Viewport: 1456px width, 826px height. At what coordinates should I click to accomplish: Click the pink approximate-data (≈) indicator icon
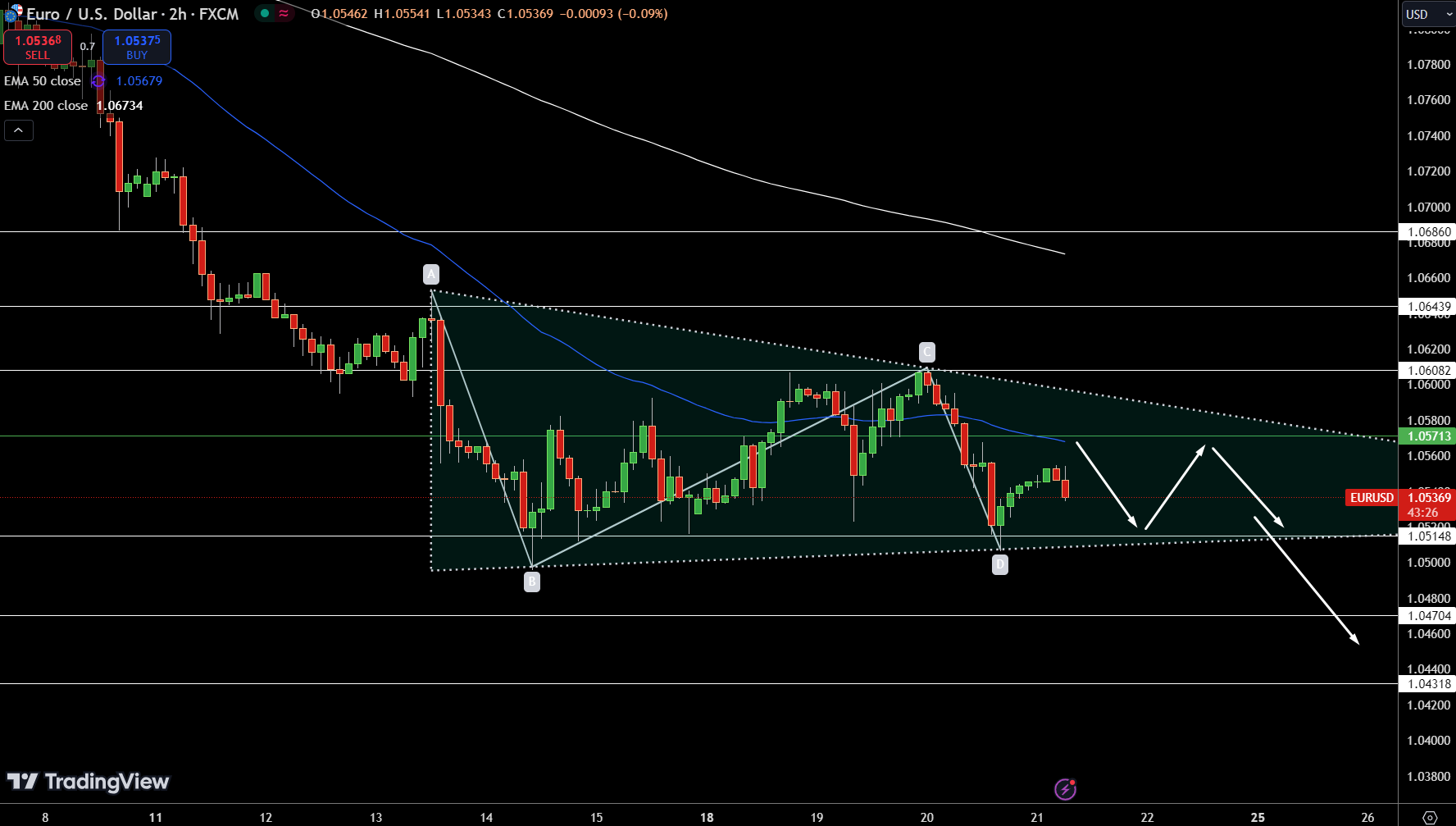[x=284, y=13]
